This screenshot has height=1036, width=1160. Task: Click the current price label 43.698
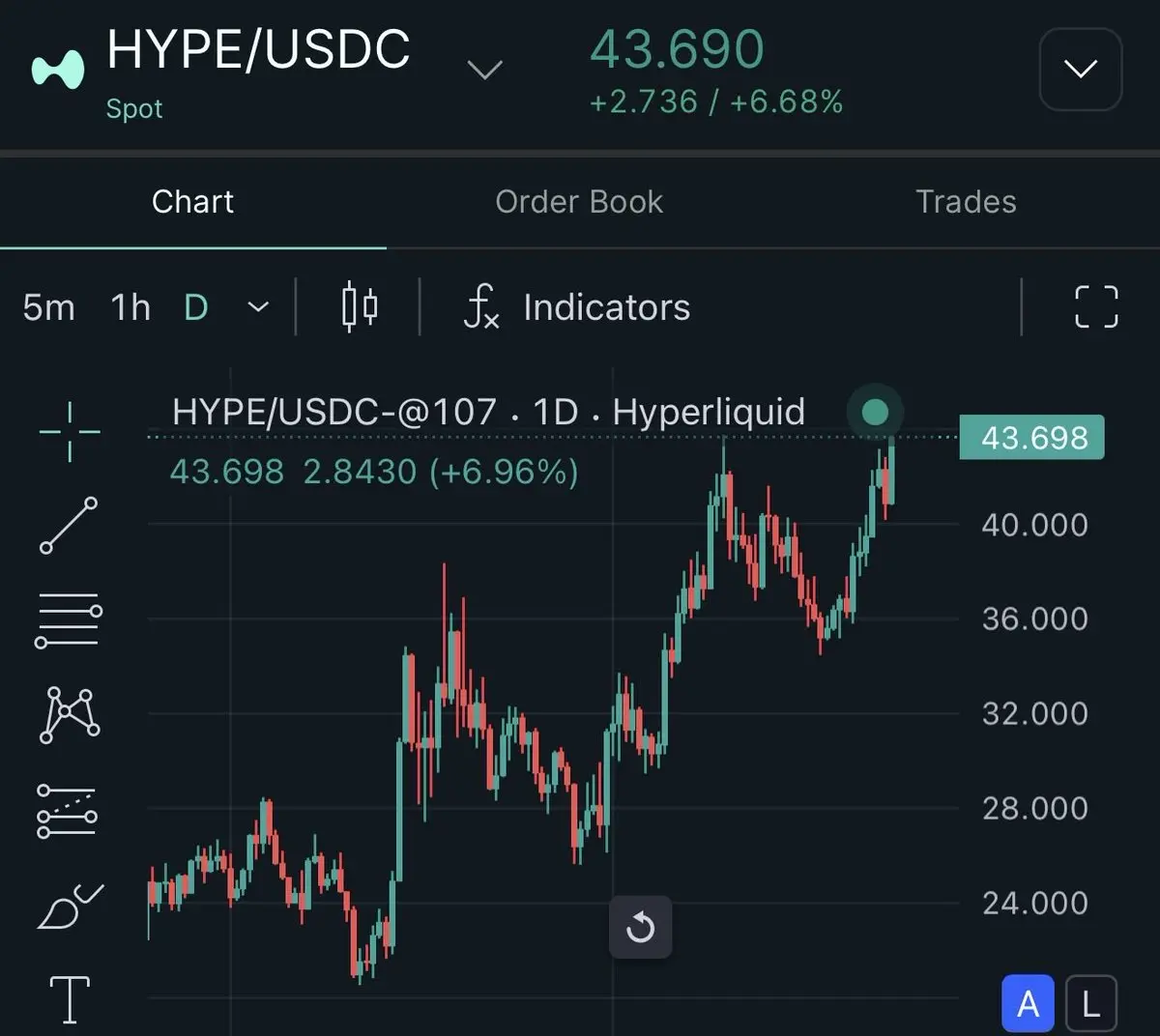(1032, 438)
